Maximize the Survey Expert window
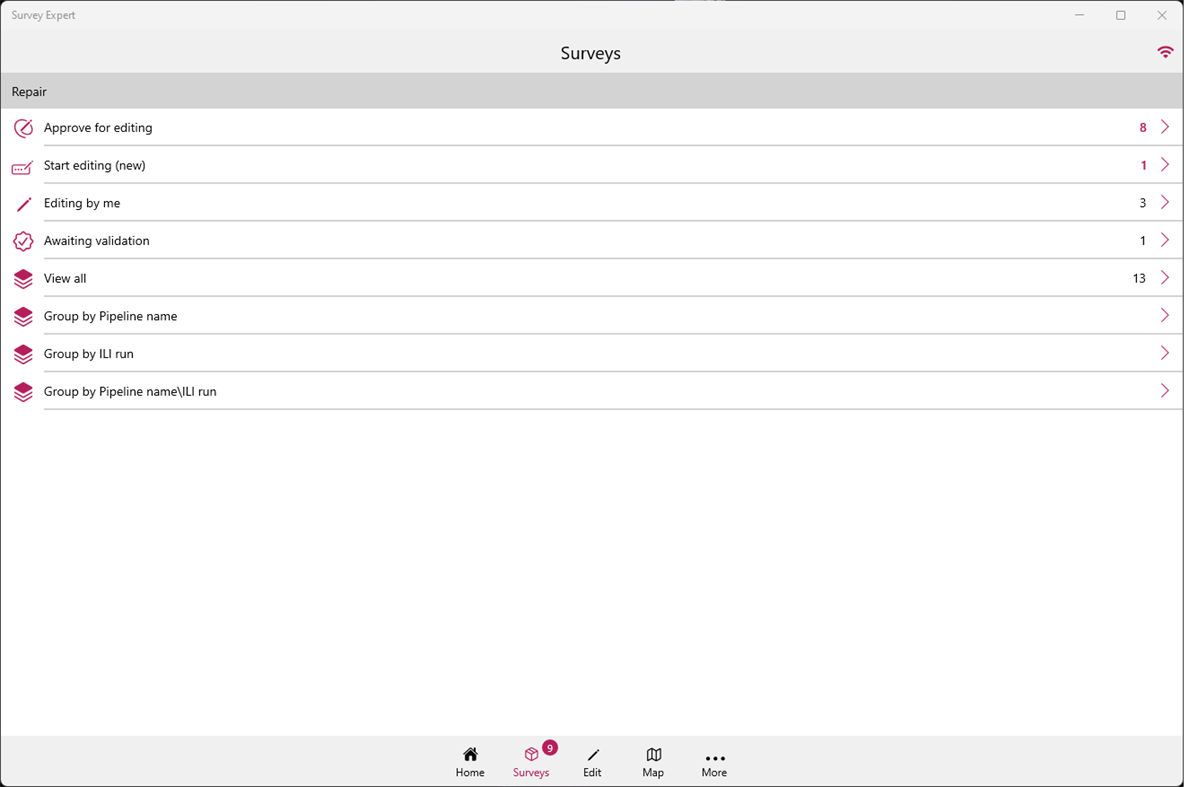Screen dimensions: 1184x787 tap(1121, 15)
